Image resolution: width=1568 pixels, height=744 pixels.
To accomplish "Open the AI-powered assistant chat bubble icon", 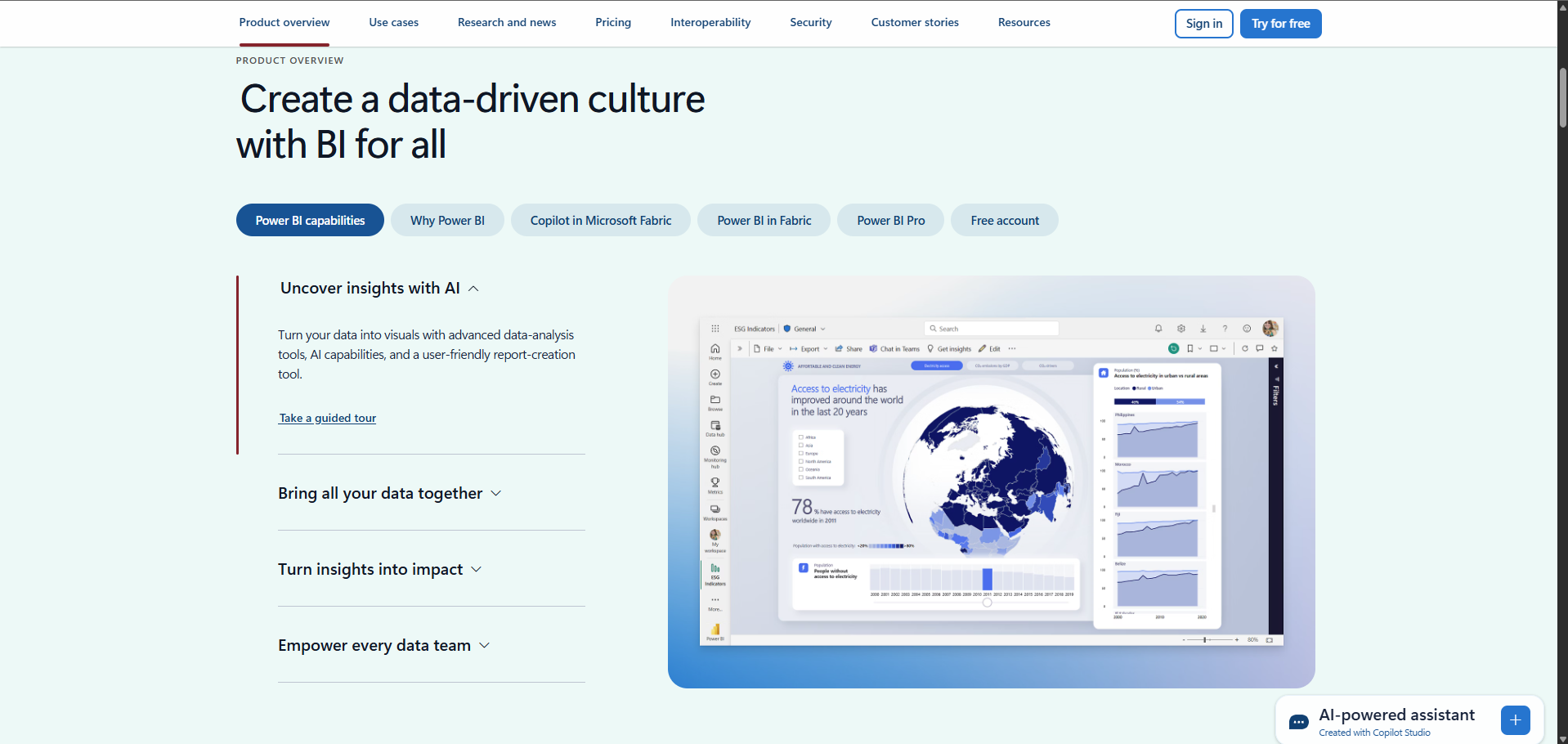I will point(1298,722).
